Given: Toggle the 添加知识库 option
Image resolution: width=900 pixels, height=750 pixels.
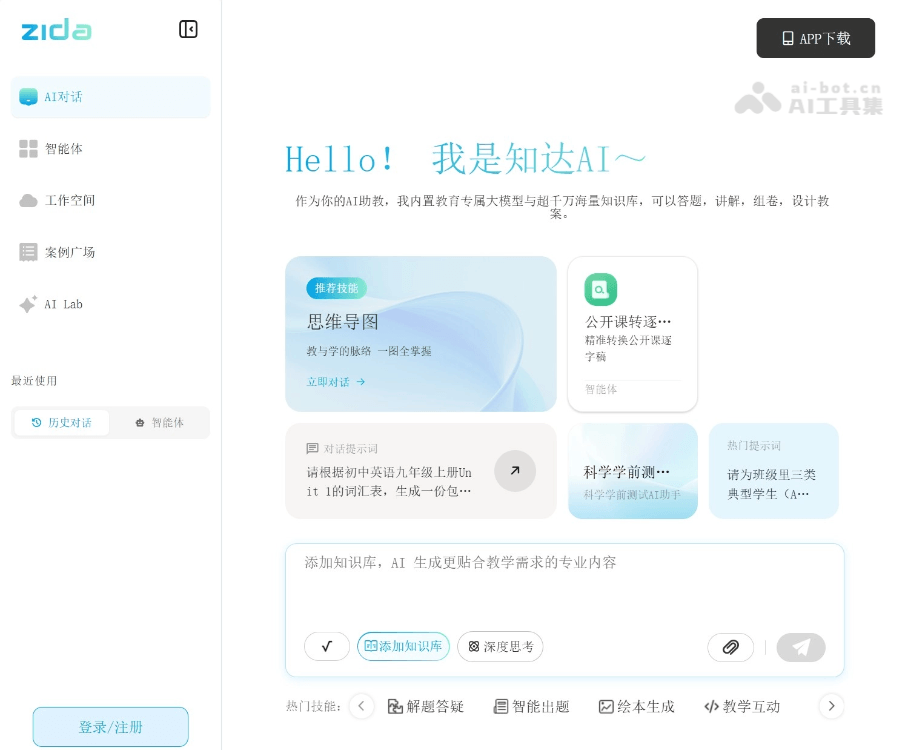Looking at the screenshot, I should click(x=404, y=647).
